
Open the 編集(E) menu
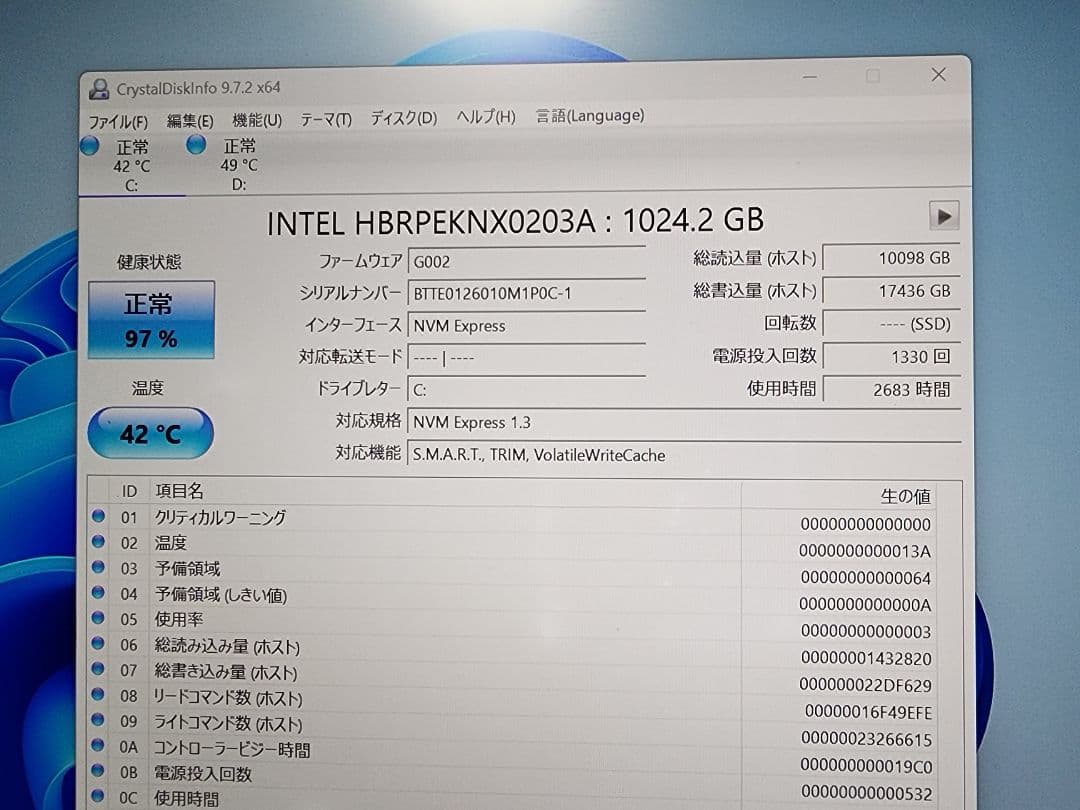coord(190,121)
